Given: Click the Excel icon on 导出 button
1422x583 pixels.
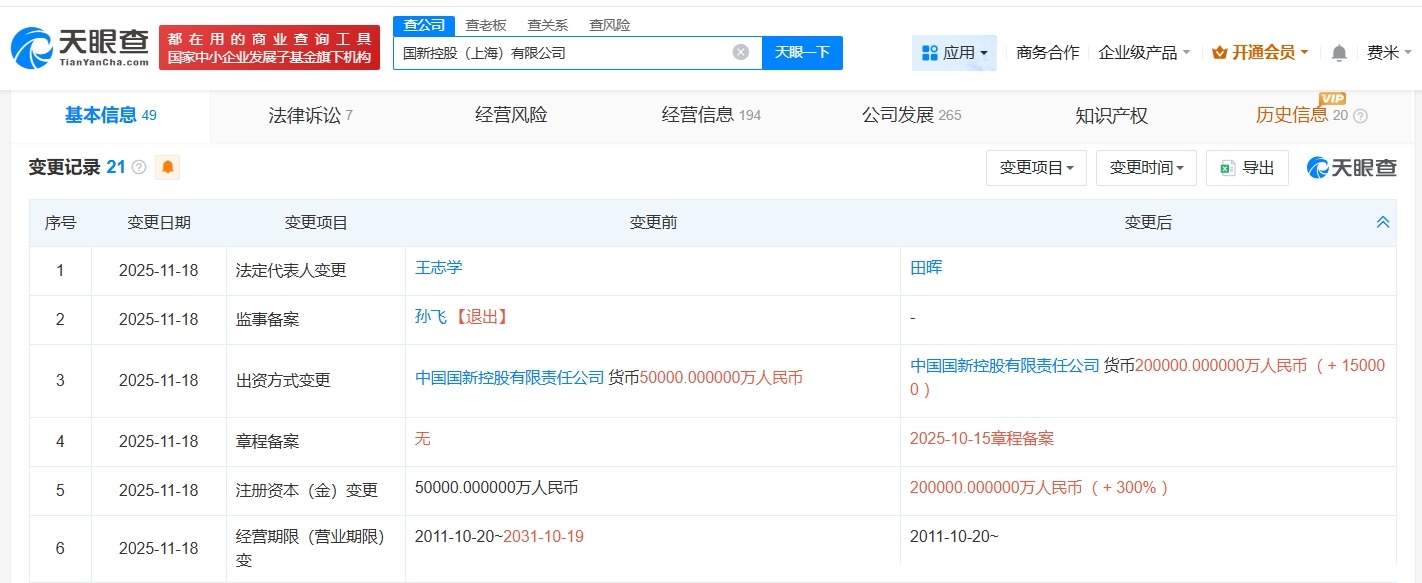Looking at the screenshot, I should coord(1225,167).
